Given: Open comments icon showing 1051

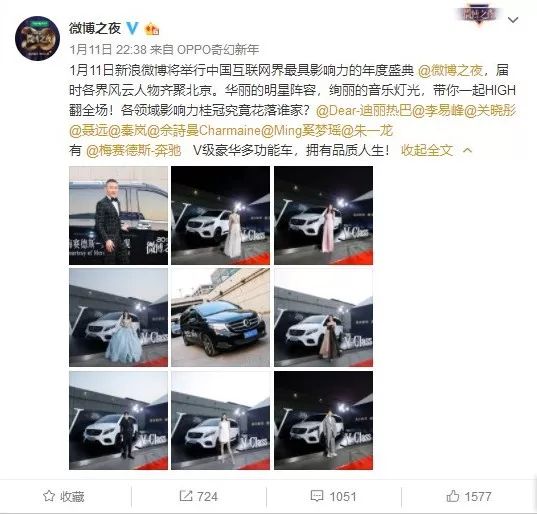Looking at the screenshot, I should click(333, 496).
